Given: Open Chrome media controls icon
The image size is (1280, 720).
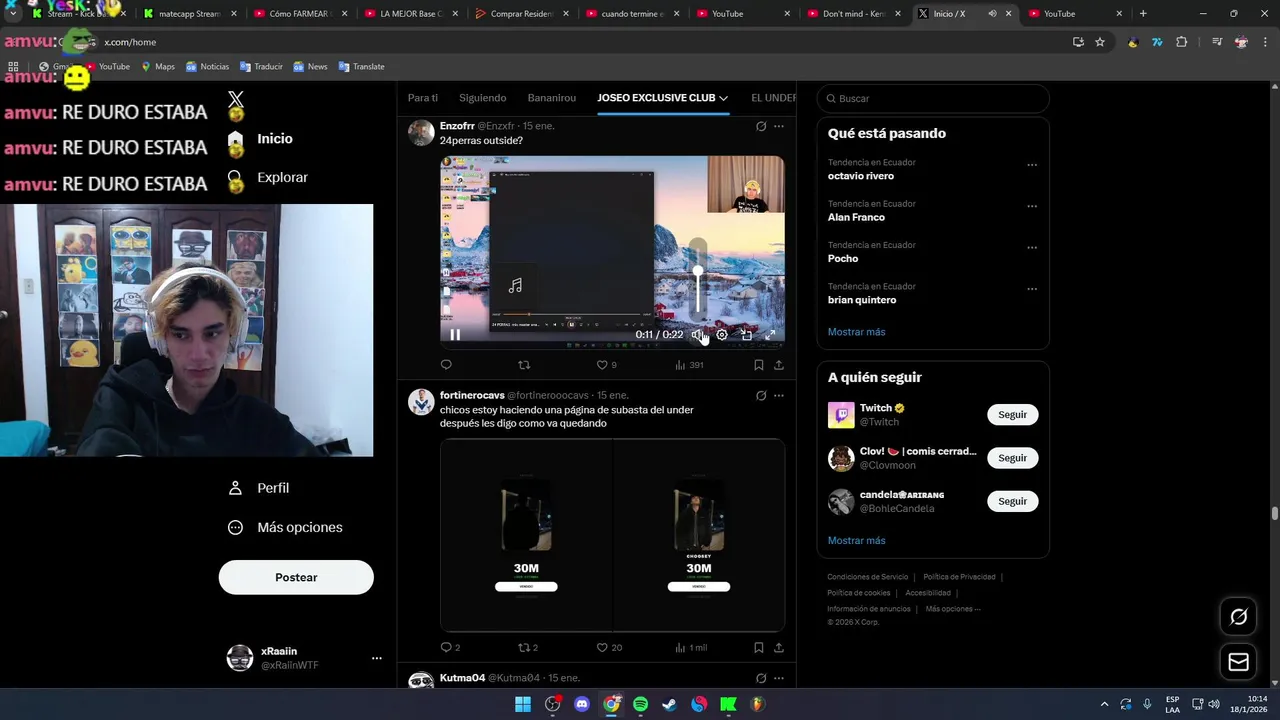Looking at the screenshot, I should tap(1216, 42).
